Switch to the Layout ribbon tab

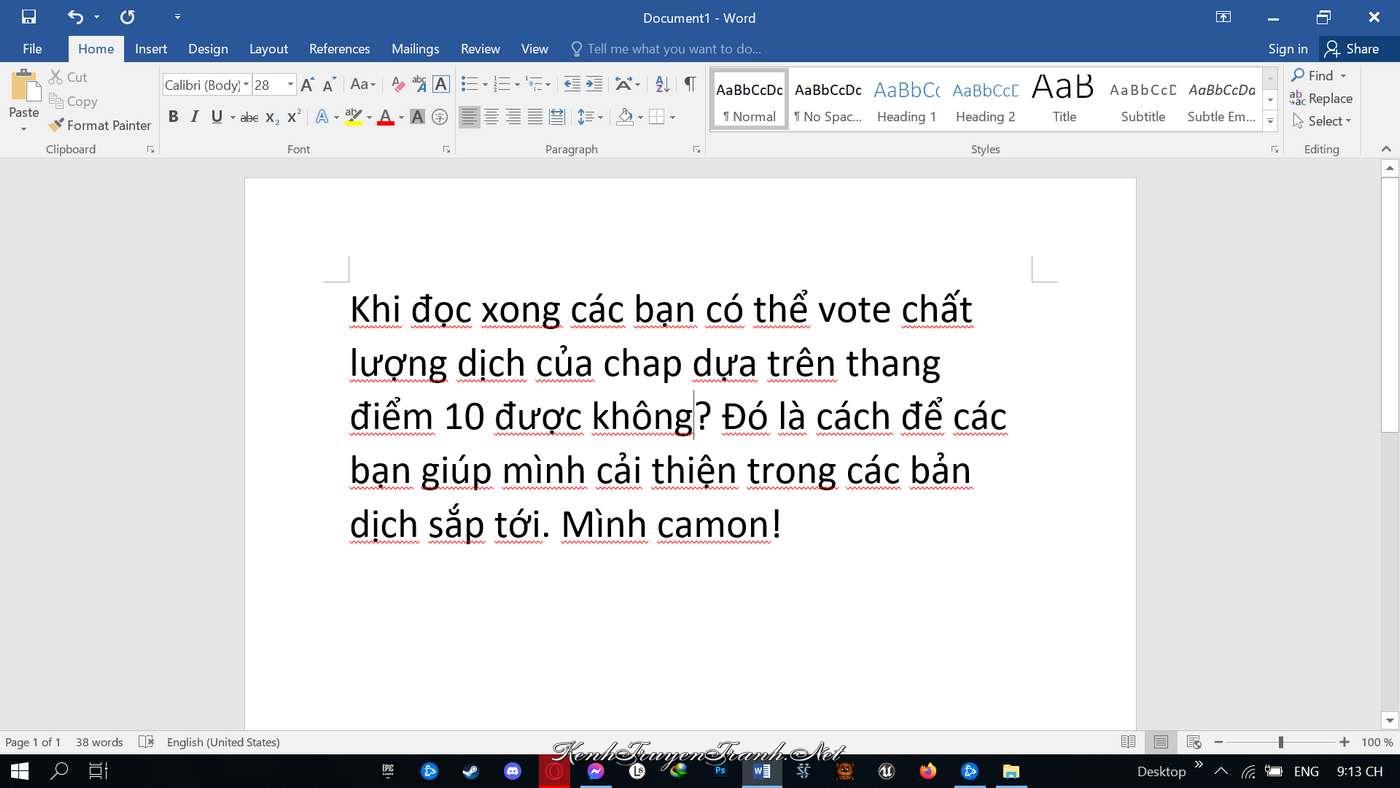[x=268, y=49]
